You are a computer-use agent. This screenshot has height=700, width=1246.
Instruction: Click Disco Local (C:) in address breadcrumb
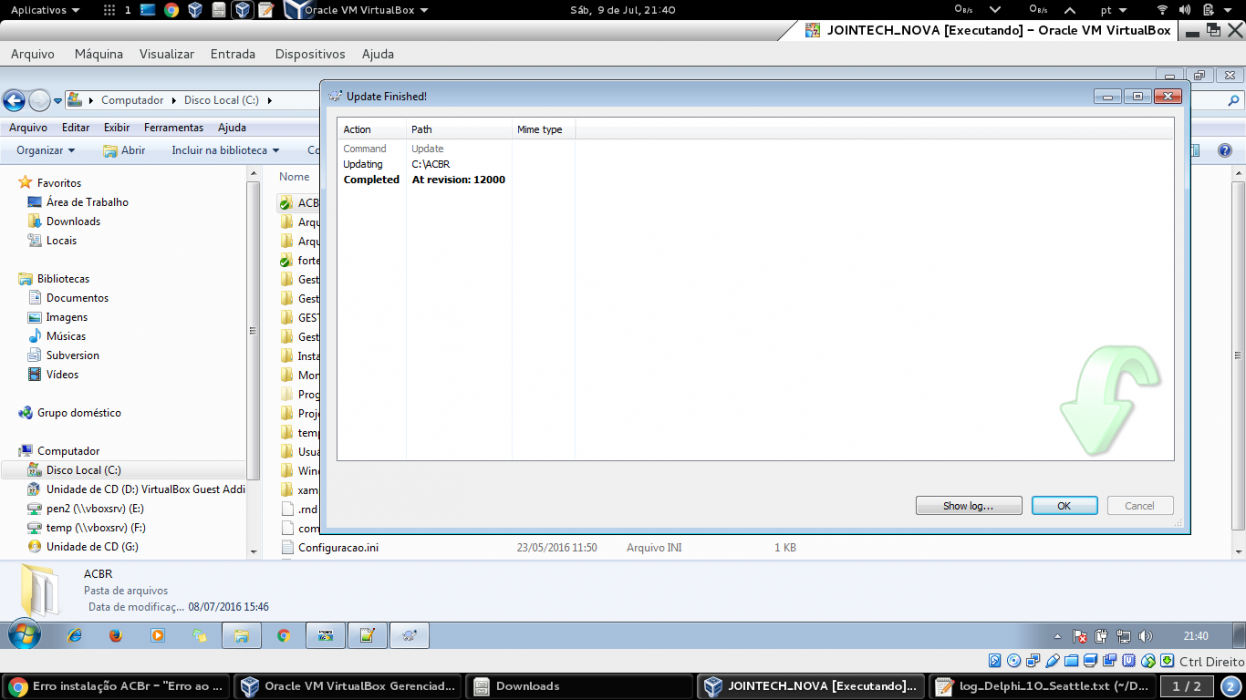[x=221, y=100]
